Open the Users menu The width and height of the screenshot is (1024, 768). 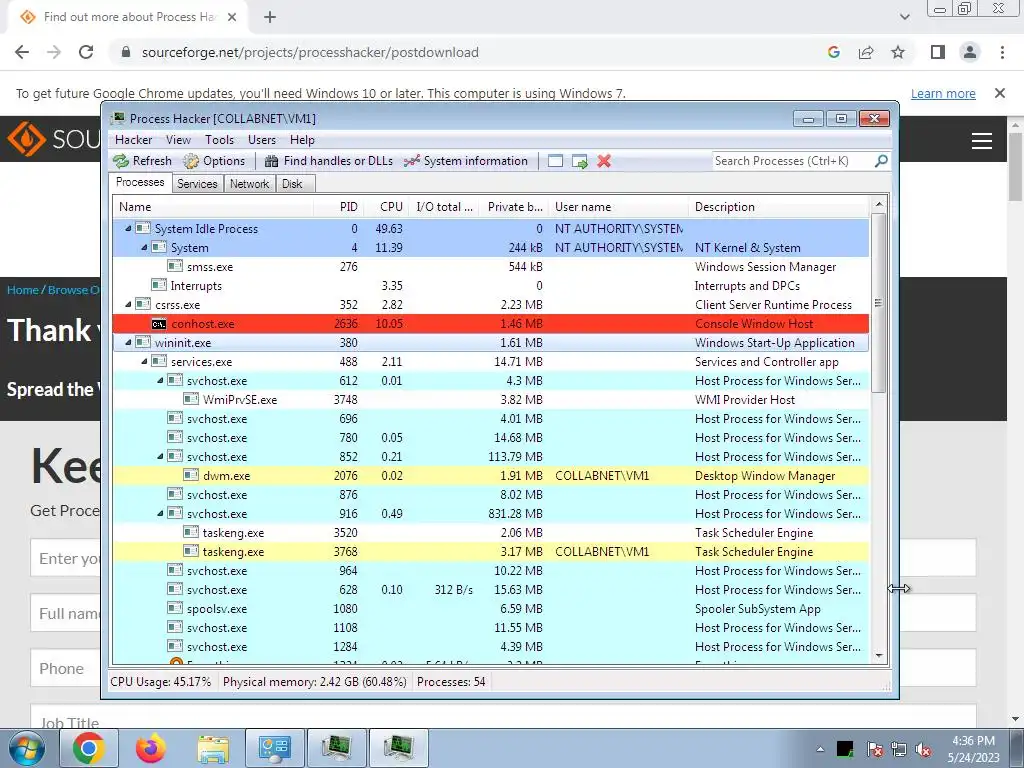pyautogui.click(x=261, y=140)
